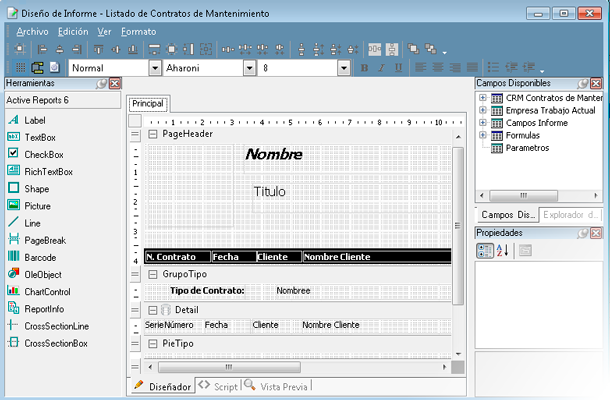Open the Normal style dropdown
610x400 pixels.
click(x=155, y=68)
